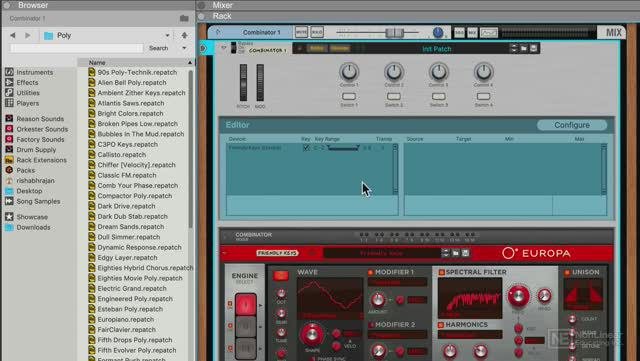Screen dimensions: 640x361
Task: Fold the Combinator 1 mix channel device
Action: click(218, 32)
